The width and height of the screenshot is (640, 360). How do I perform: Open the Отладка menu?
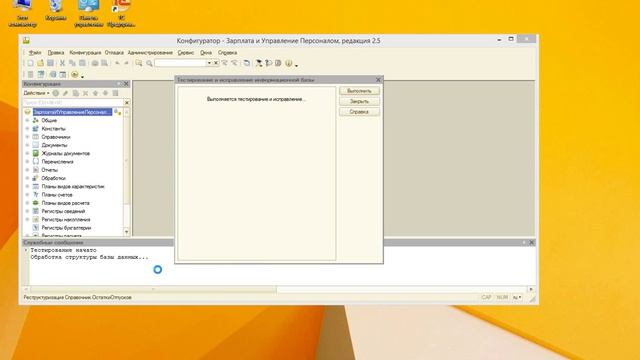(114, 53)
